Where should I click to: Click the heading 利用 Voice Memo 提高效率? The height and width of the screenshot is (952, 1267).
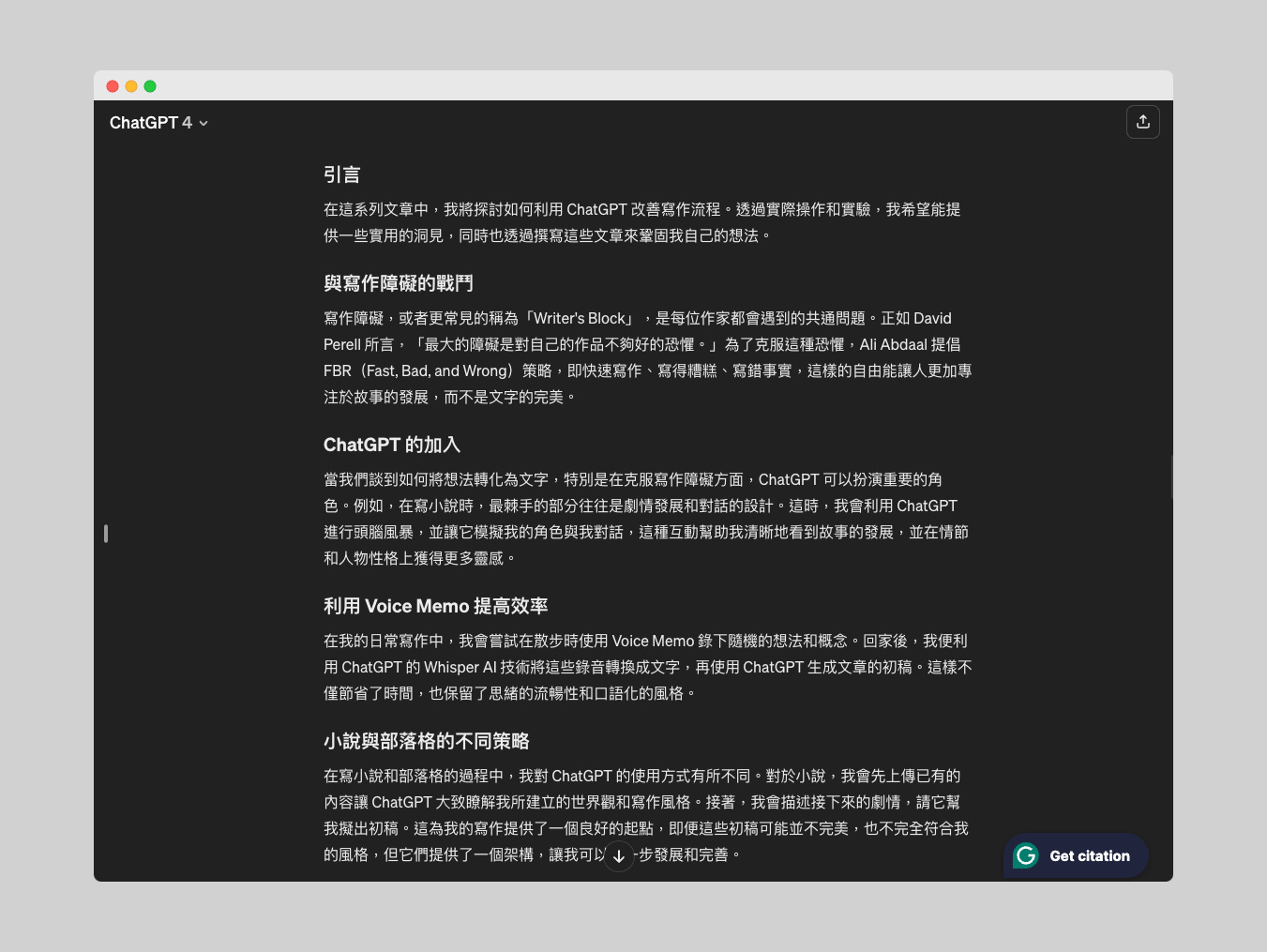click(x=435, y=606)
